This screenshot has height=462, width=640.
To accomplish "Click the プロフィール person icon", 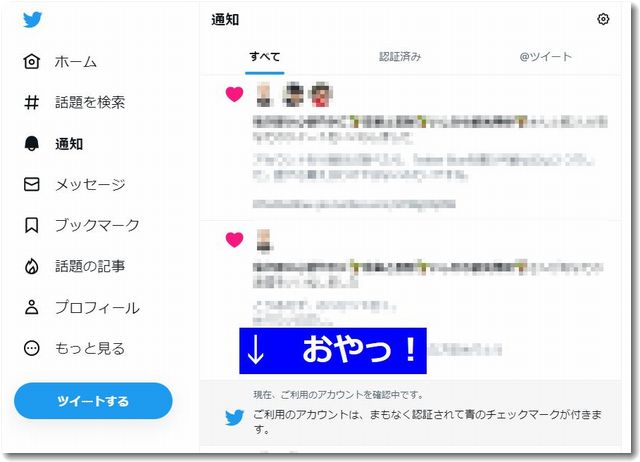I will (x=32, y=307).
